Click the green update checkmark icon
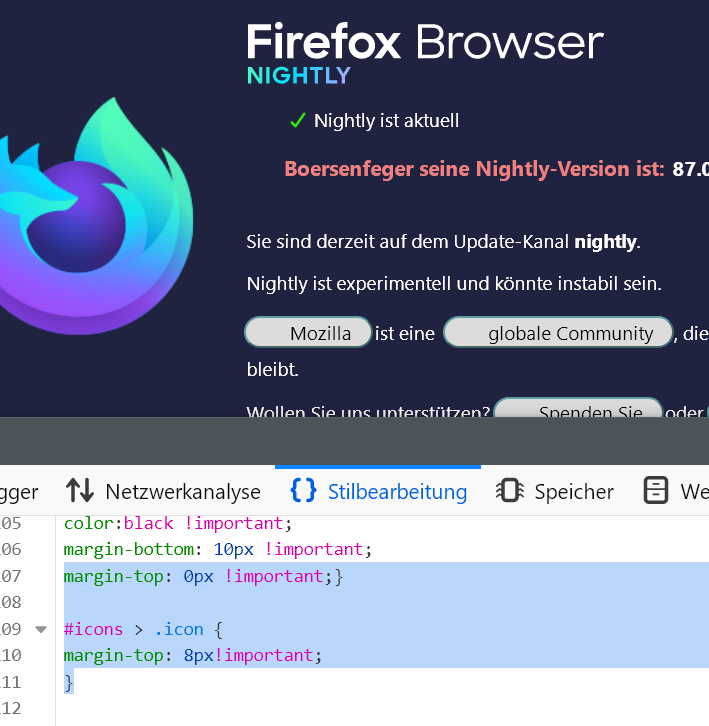This screenshot has width=709, height=726. click(297, 121)
